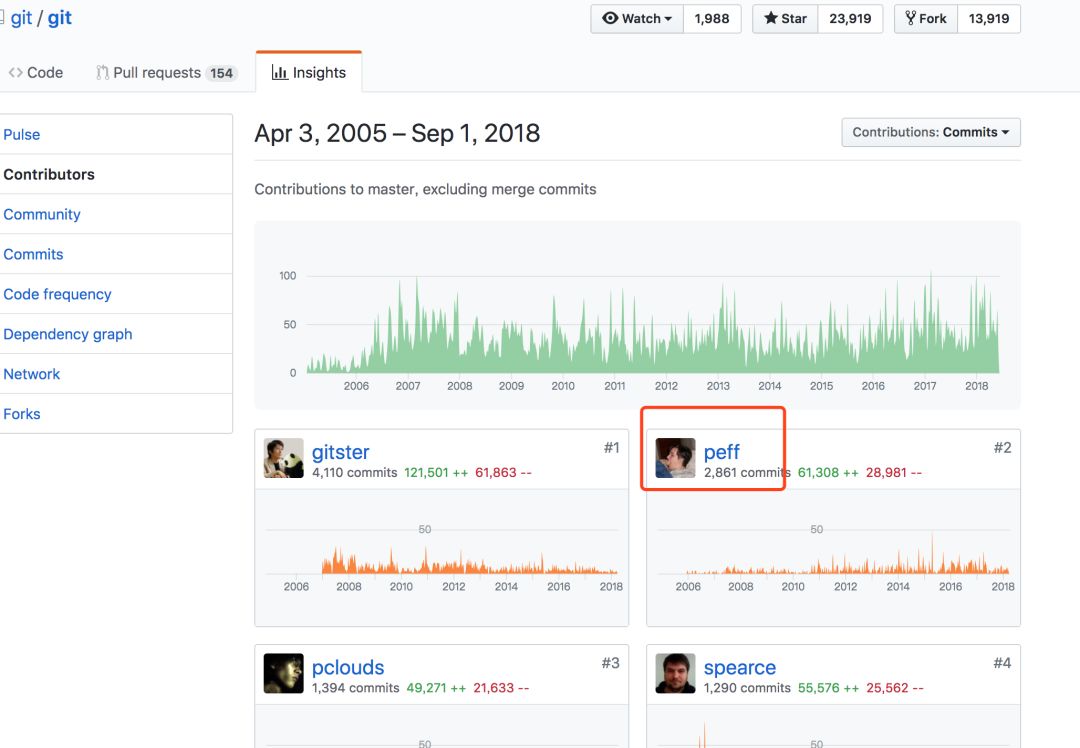Screen dimensions: 1080x748
Task: Click the pull request icon
Action: 103,72
